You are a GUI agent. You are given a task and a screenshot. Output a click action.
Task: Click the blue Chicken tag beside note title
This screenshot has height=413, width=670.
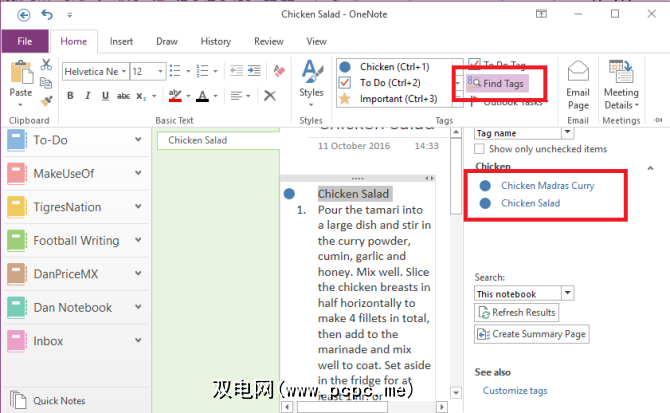click(289, 194)
